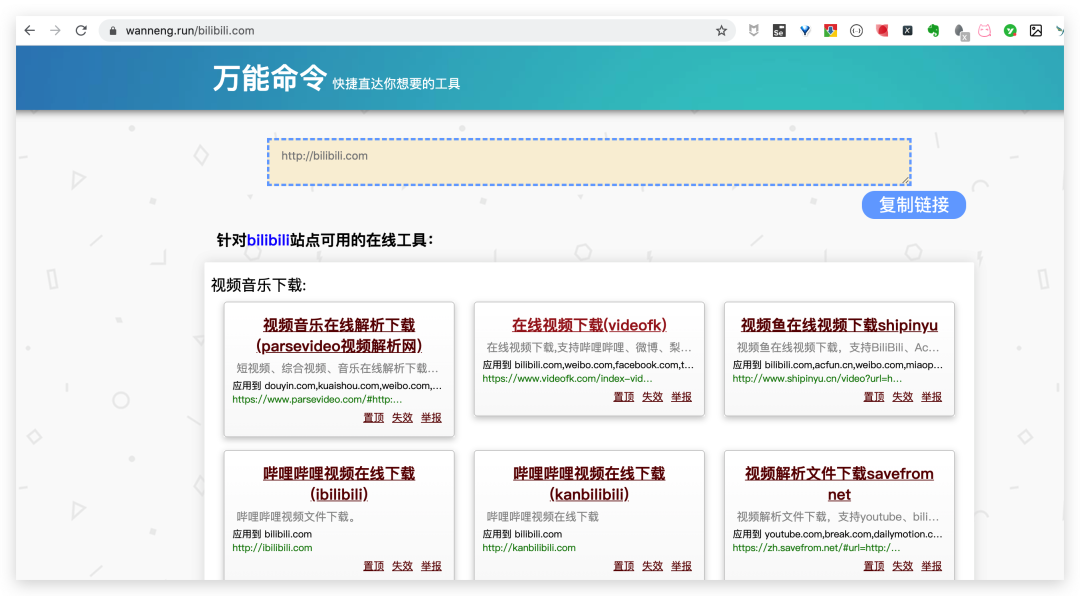Open the gray egg extension icon
Image resolution: width=1080 pixels, height=596 pixels.
click(x=959, y=31)
